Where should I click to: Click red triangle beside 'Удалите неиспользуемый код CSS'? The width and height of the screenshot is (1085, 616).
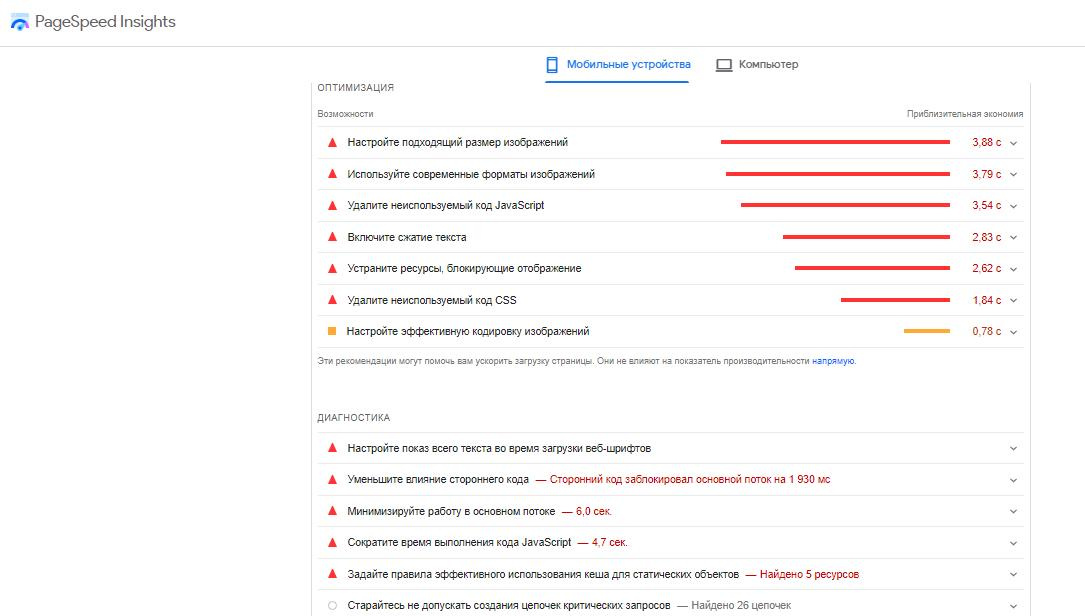(x=332, y=300)
